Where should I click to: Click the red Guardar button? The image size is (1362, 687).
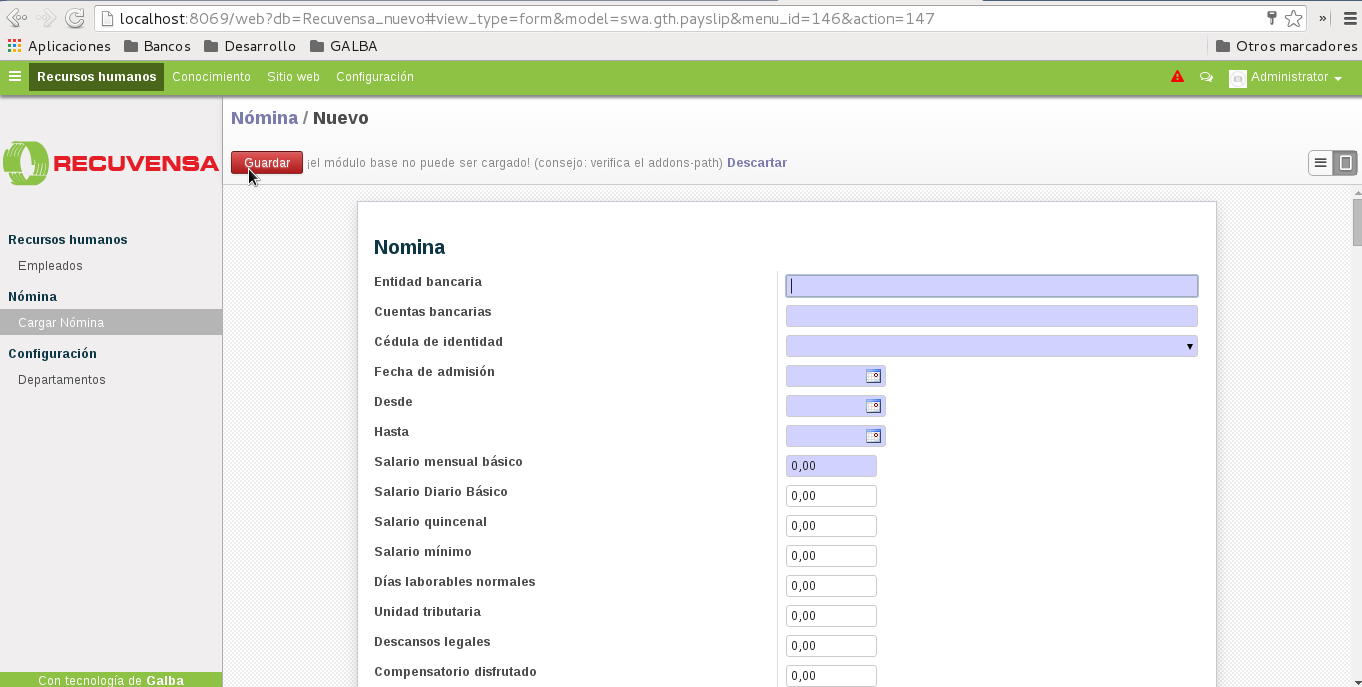266,163
